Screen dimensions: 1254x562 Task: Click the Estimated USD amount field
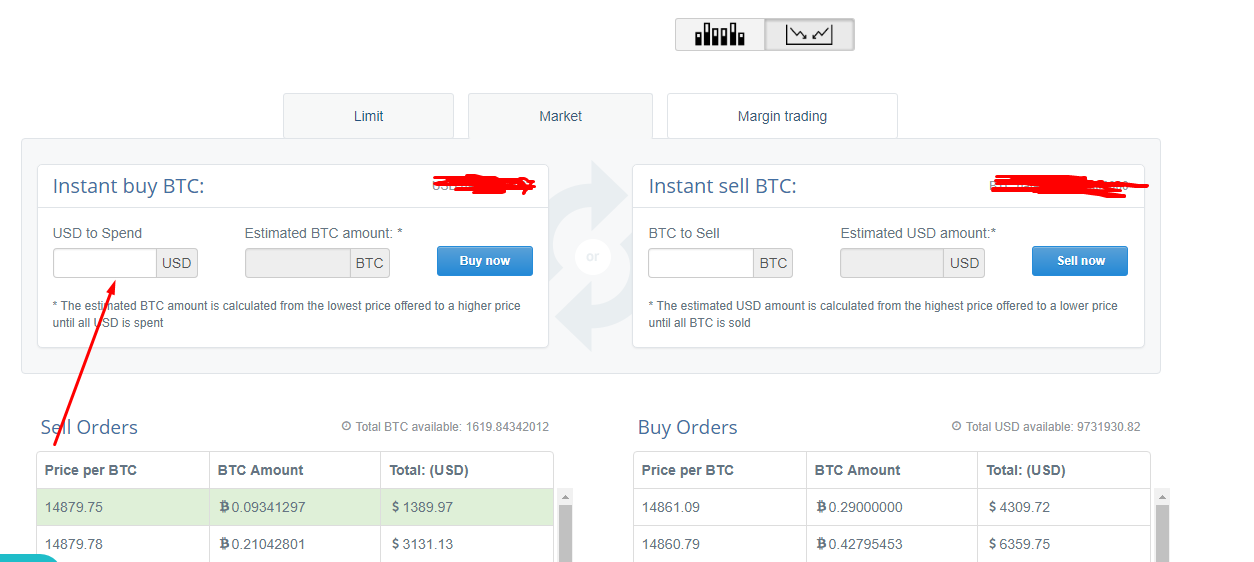[x=892, y=263]
